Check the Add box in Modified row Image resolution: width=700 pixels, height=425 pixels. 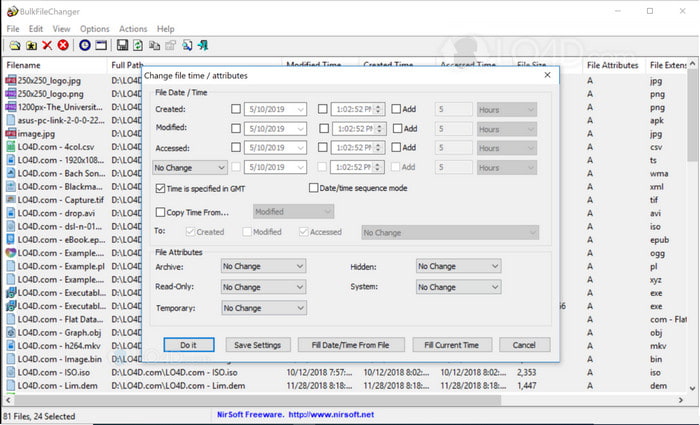coord(397,129)
